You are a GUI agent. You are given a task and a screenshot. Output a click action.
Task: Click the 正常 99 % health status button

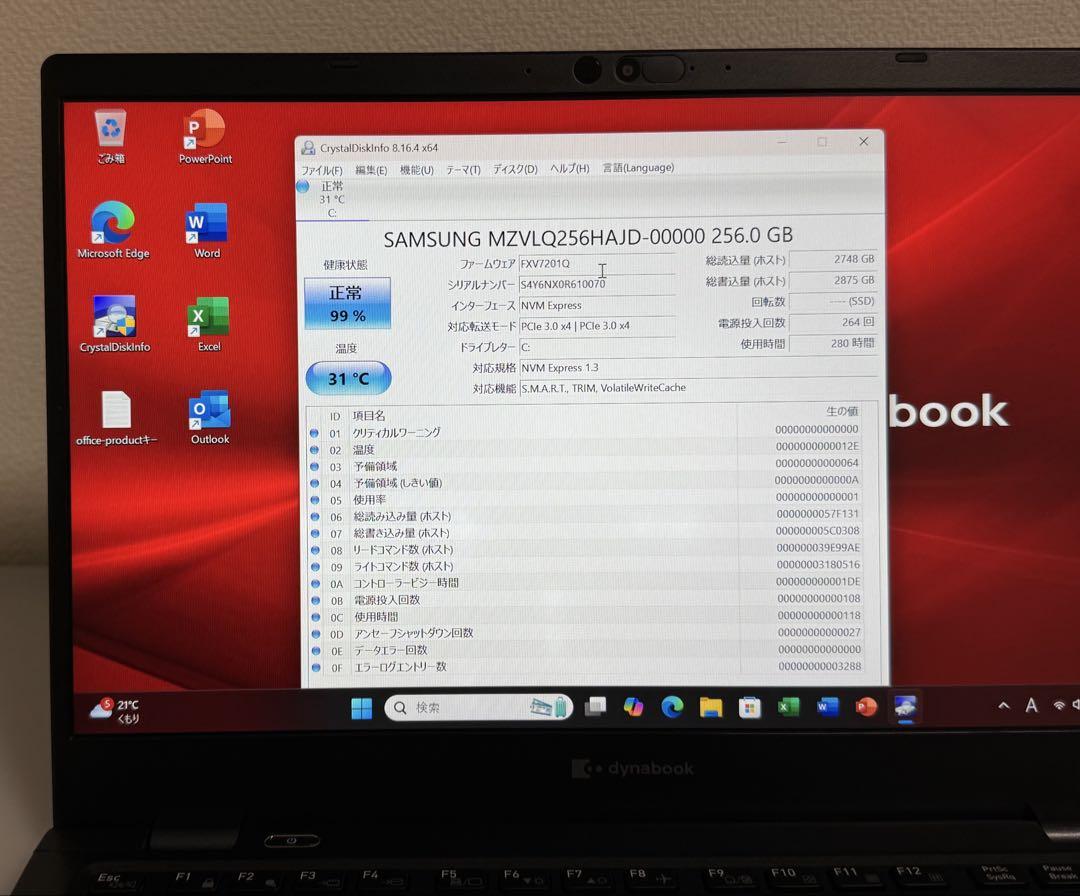[347, 303]
